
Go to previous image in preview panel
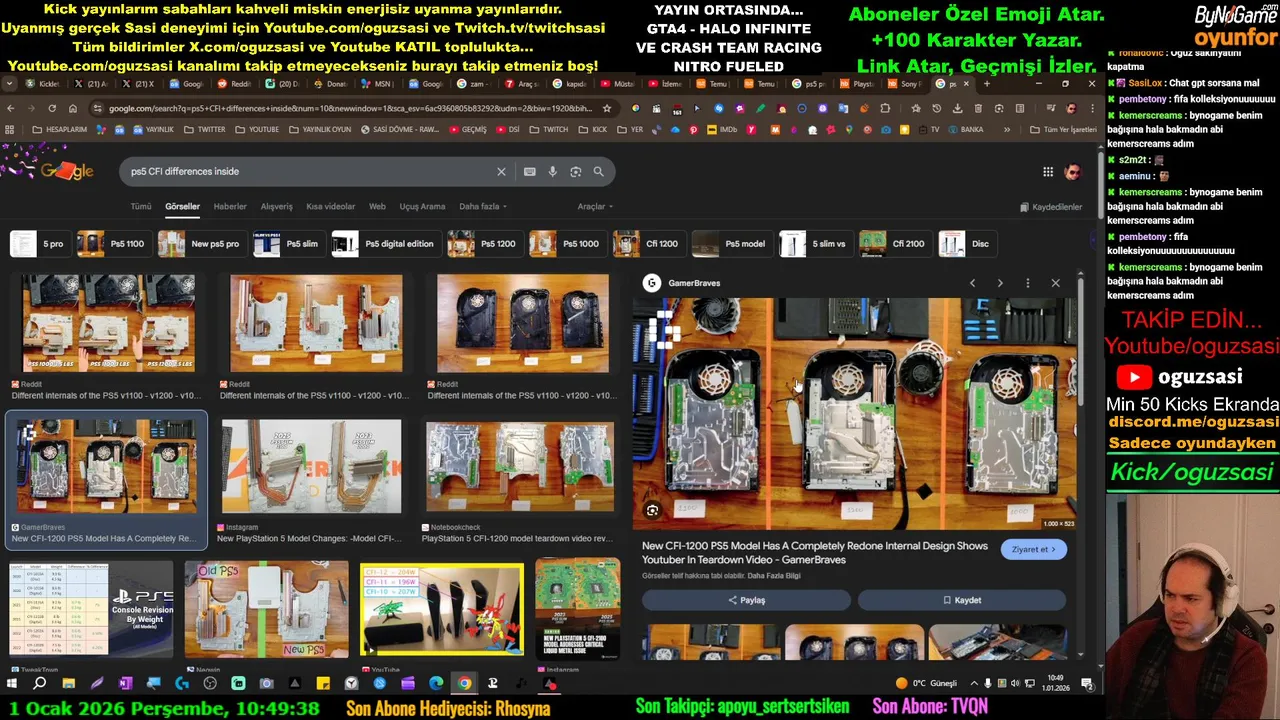coord(972,283)
